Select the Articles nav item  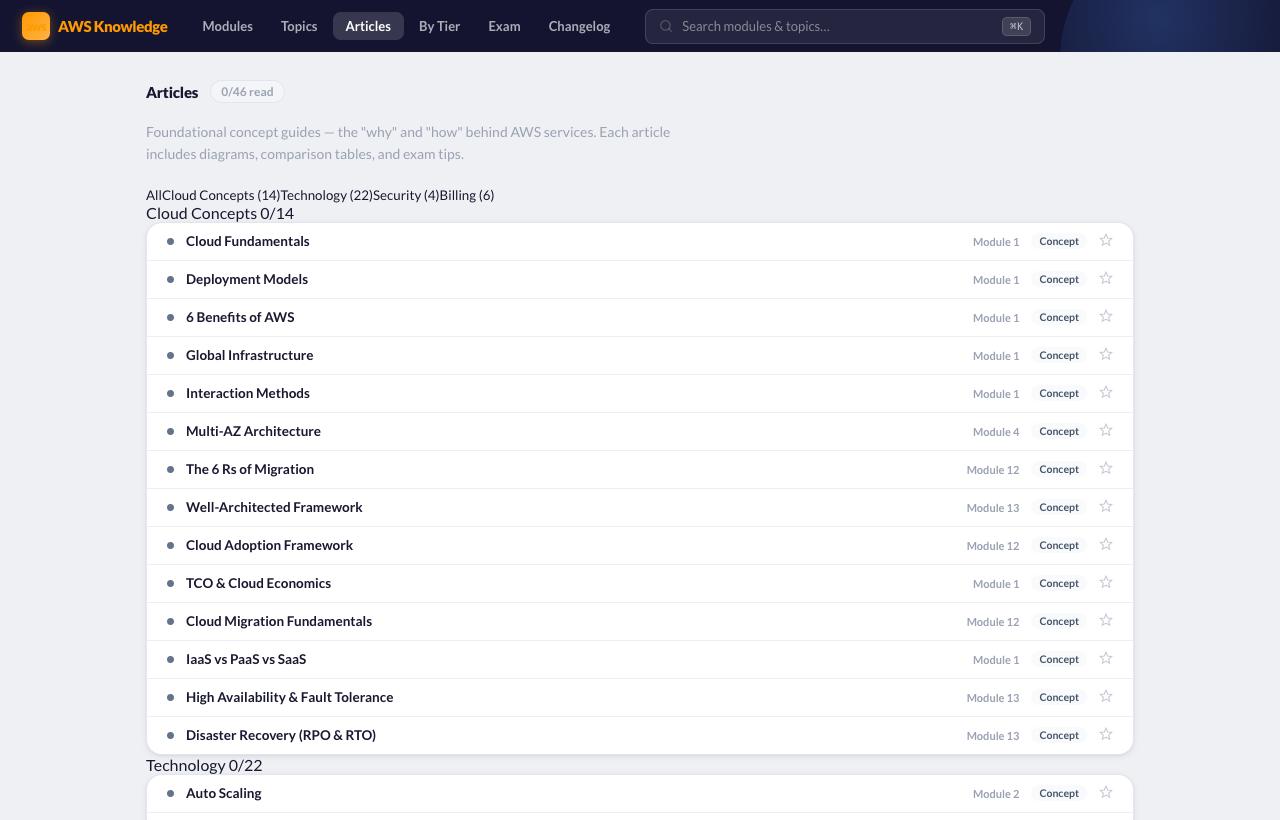coord(368,26)
